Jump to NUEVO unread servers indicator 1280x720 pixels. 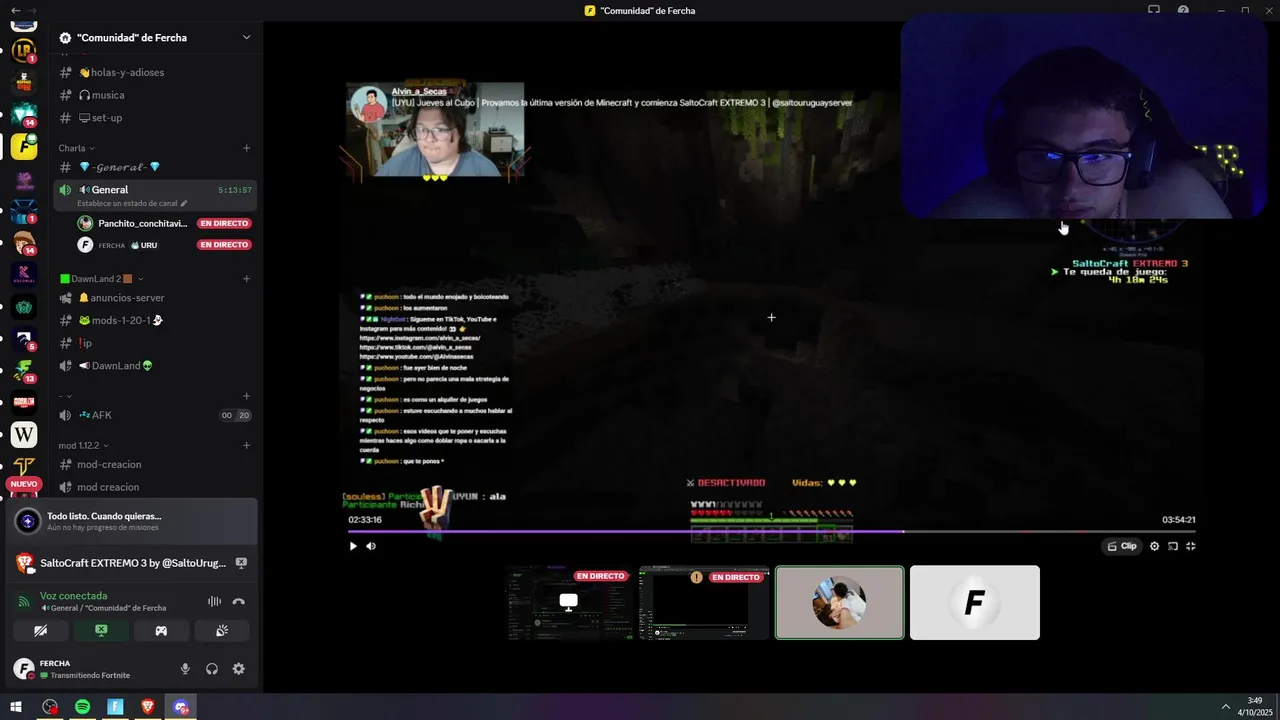(23, 484)
